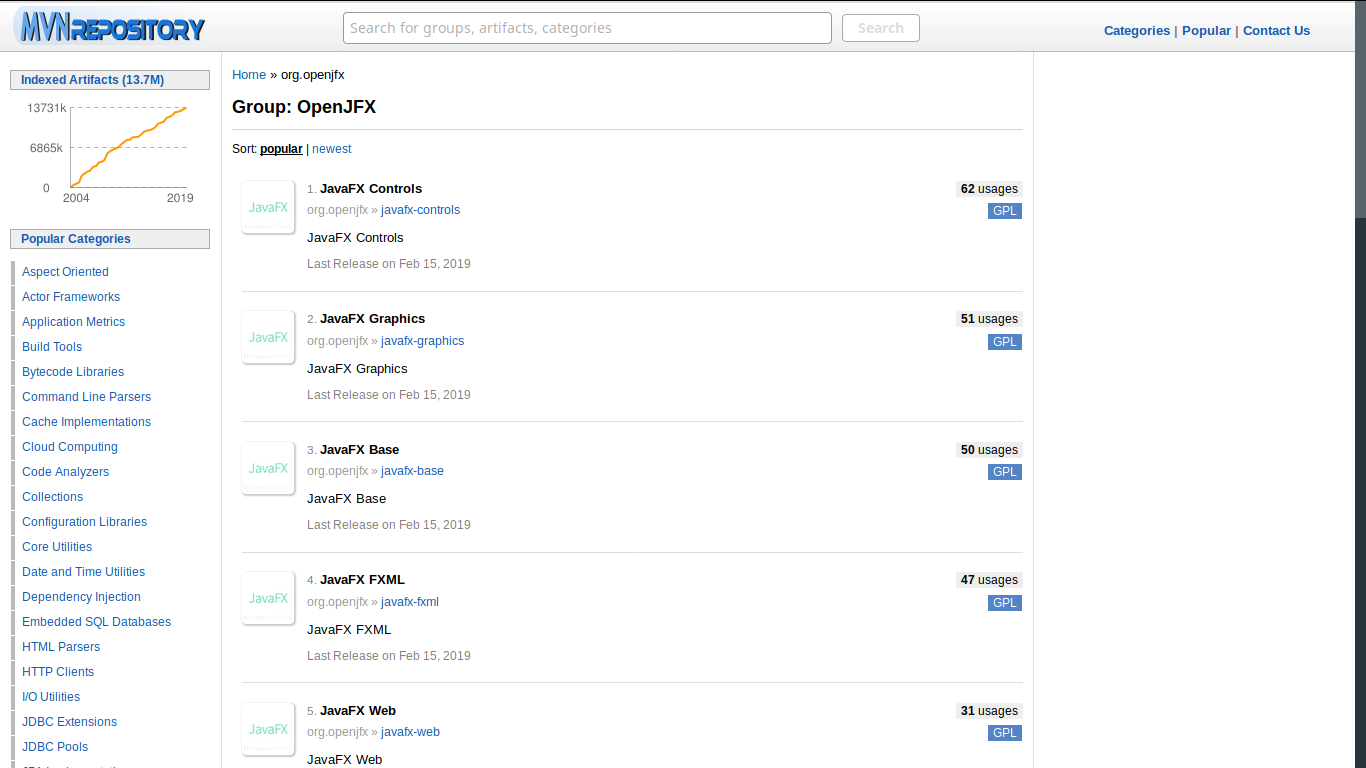Image resolution: width=1366 pixels, height=768 pixels.
Task: Sort artifacts by newest
Action: tap(332, 149)
